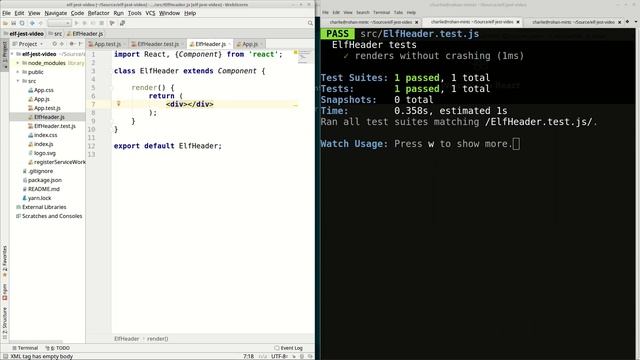
Task: Click the hide Project panel icon
Action: (80, 44)
